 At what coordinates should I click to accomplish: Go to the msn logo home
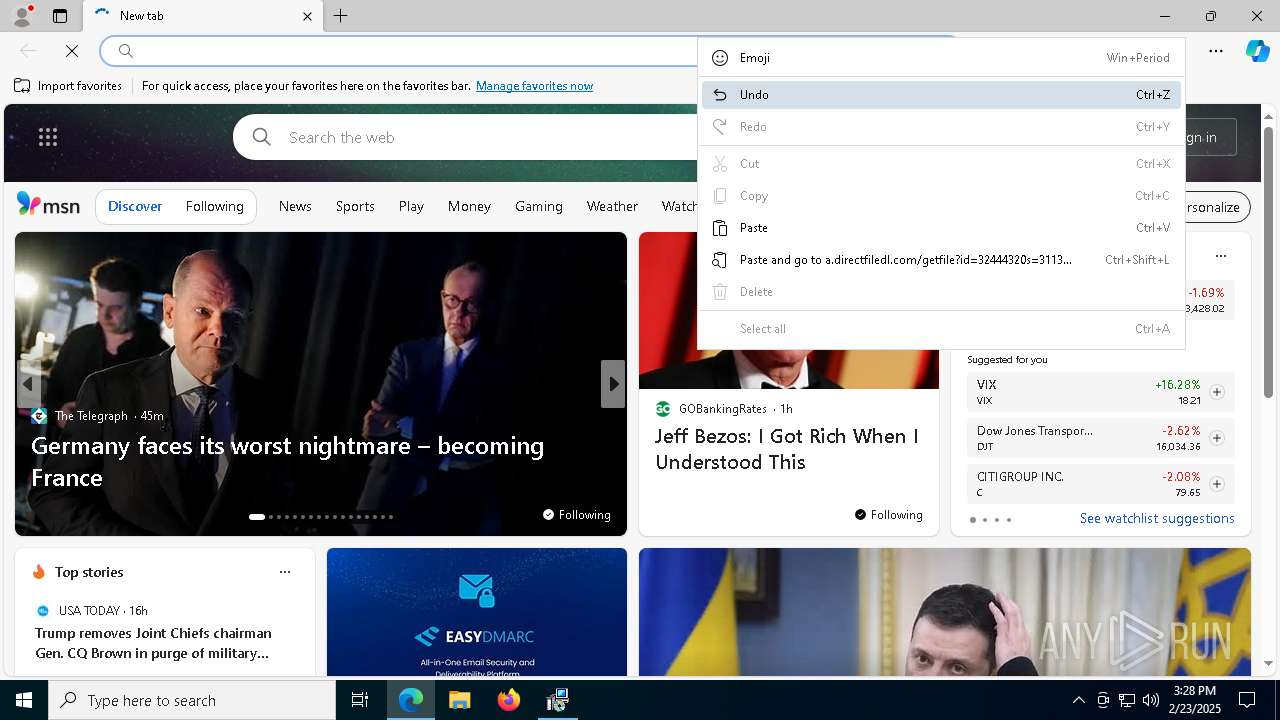pyautogui.click(x=48, y=205)
